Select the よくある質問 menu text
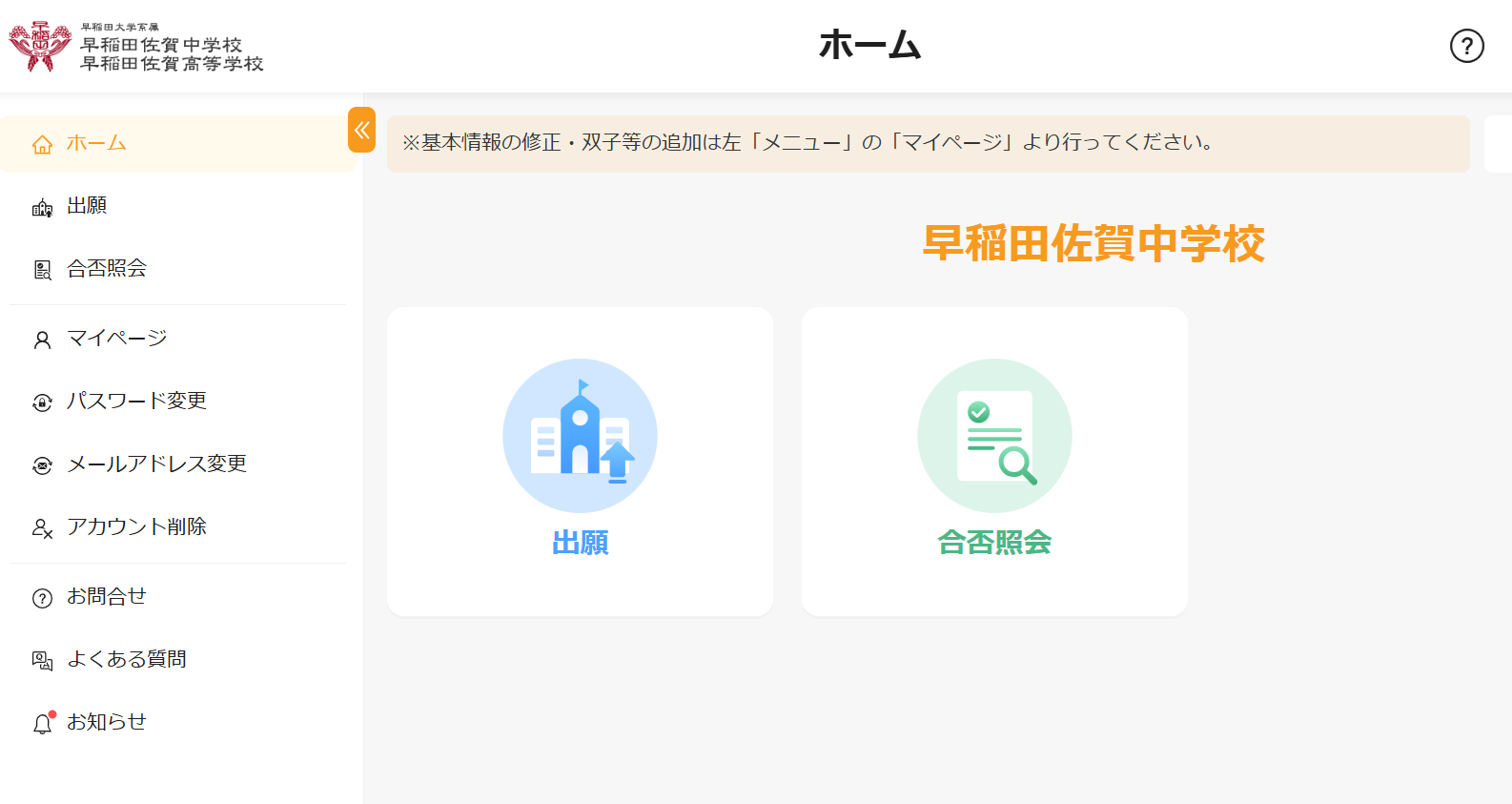 point(126,659)
